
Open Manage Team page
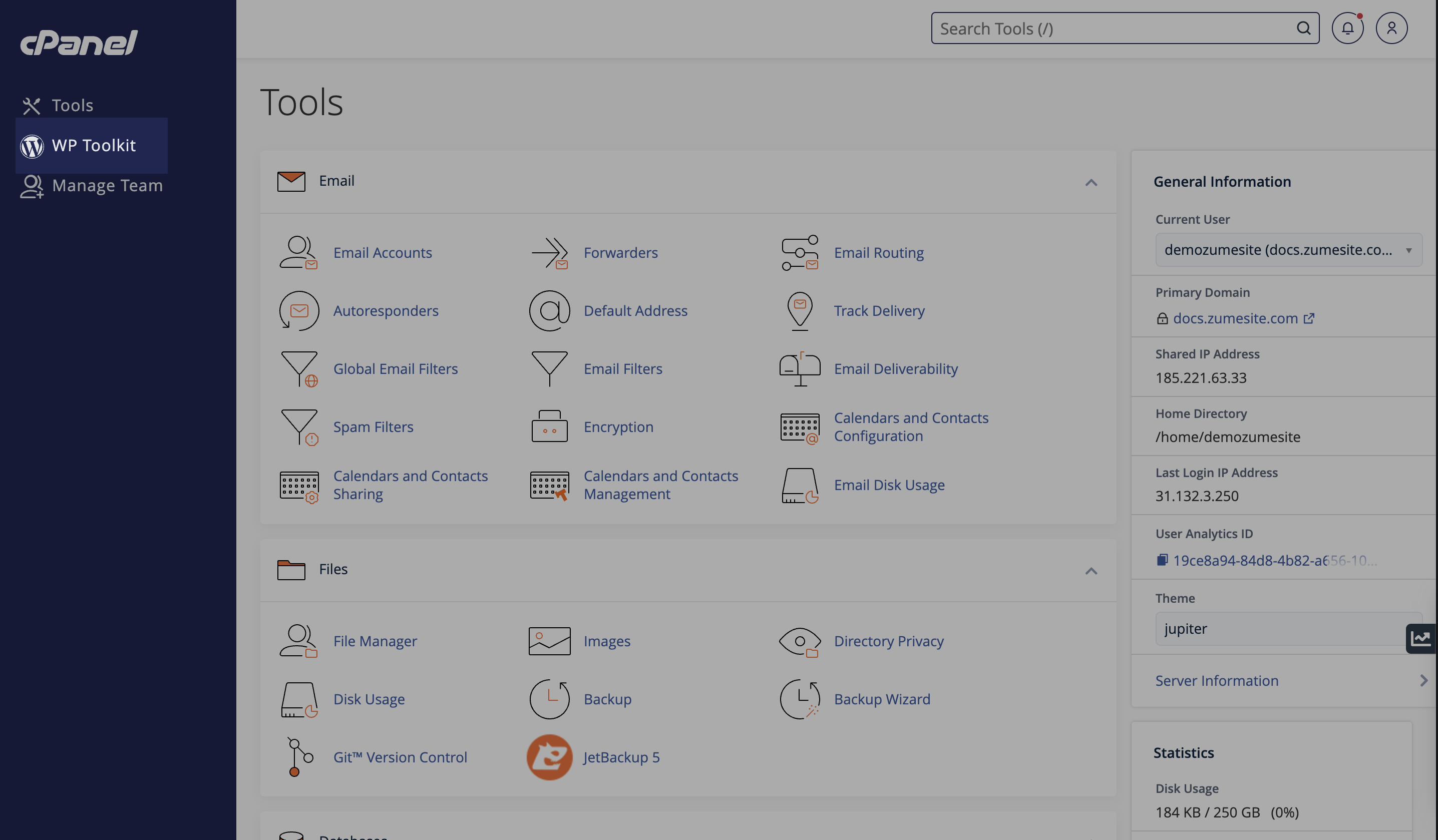pos(108,184)
